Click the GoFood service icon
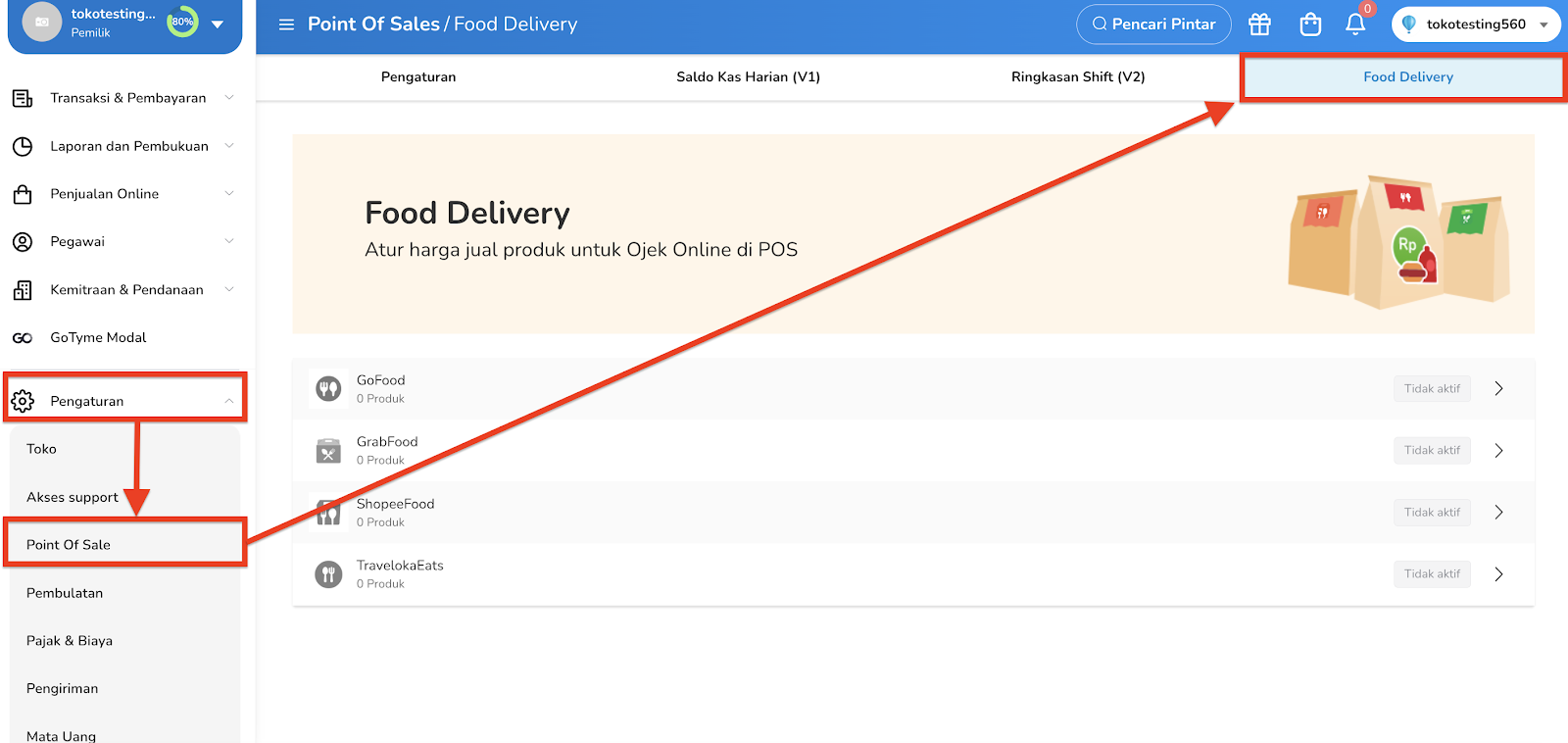The width and height of the screenshot is (1568, 743). [328, 389]
